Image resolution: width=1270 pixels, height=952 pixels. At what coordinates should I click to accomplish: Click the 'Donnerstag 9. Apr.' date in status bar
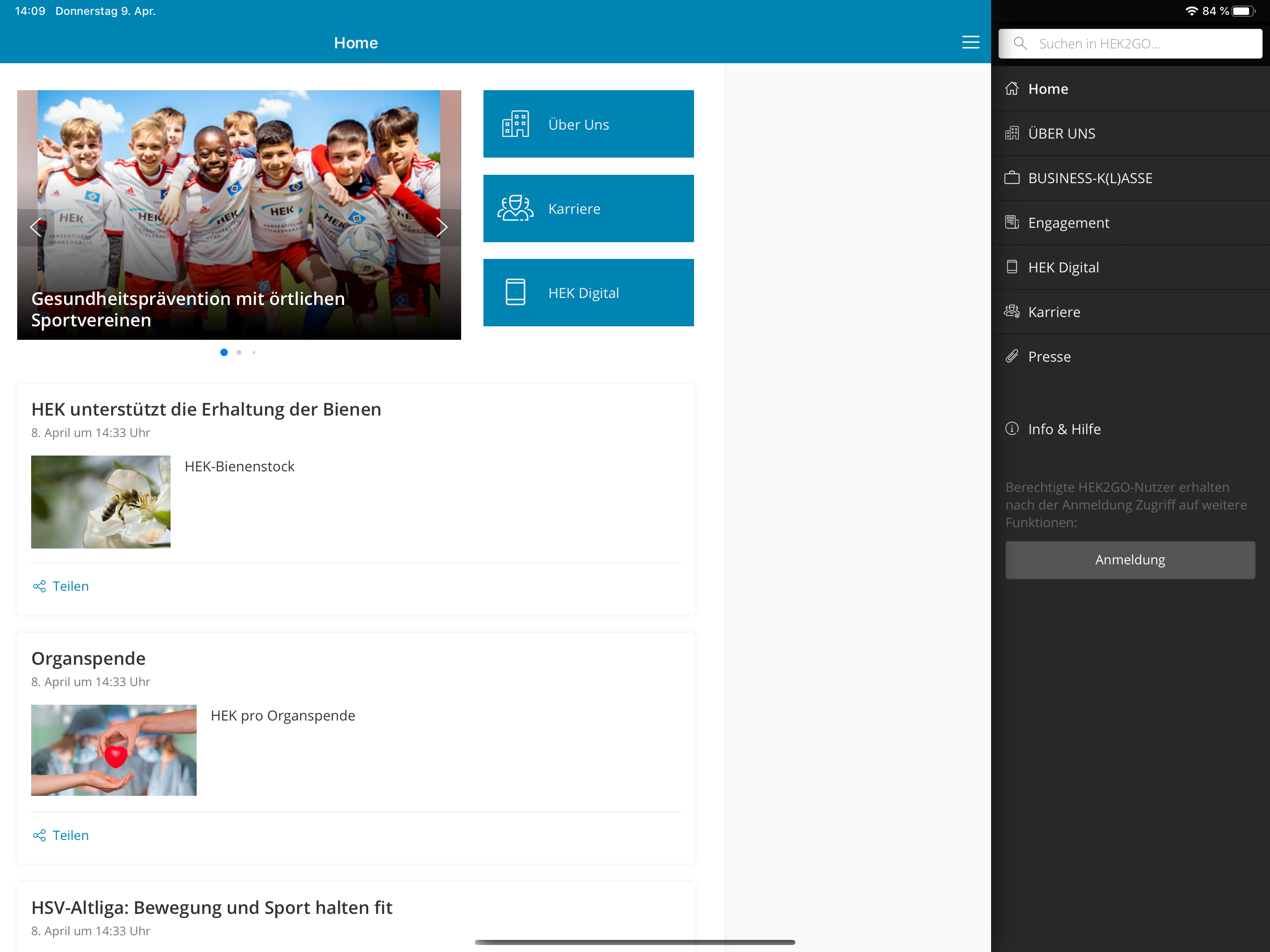tap(105, 11)
